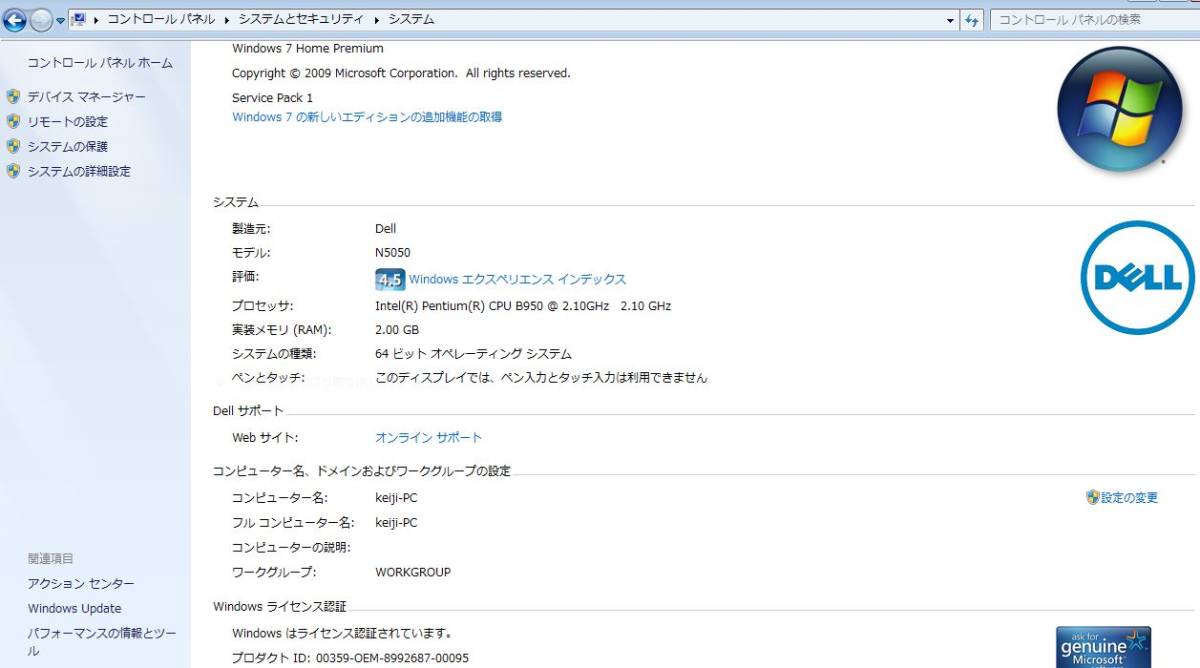Click WORKGROUP value

(x=413, y=573)
